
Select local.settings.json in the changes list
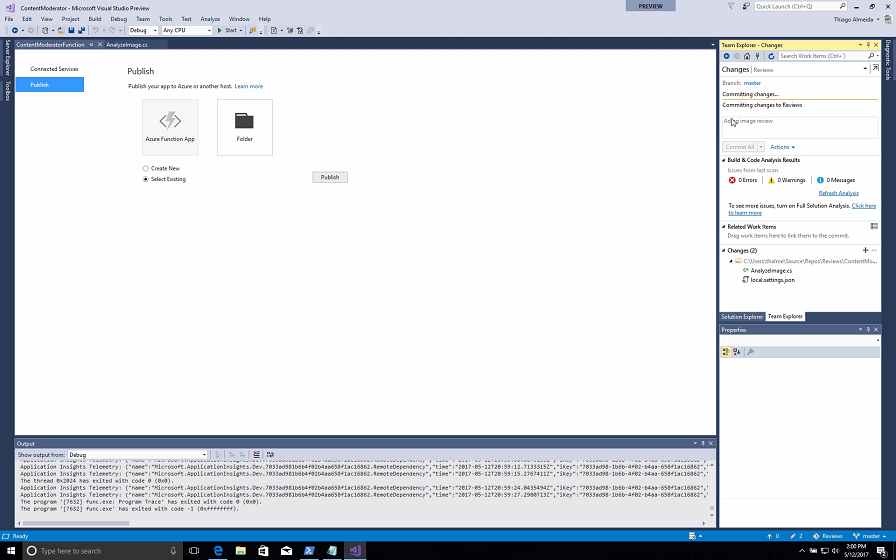(x=772, y=280)
